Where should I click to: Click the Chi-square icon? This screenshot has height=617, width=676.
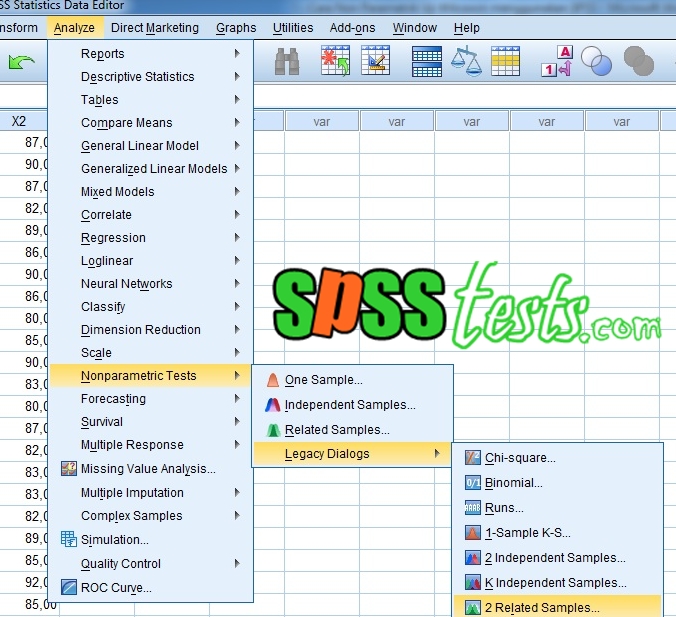(473, 457)
